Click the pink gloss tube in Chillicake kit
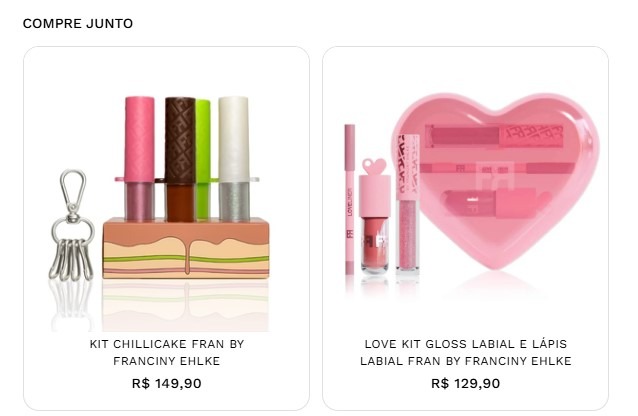This screenshot has width=638, height=416. tap(139, 159)
